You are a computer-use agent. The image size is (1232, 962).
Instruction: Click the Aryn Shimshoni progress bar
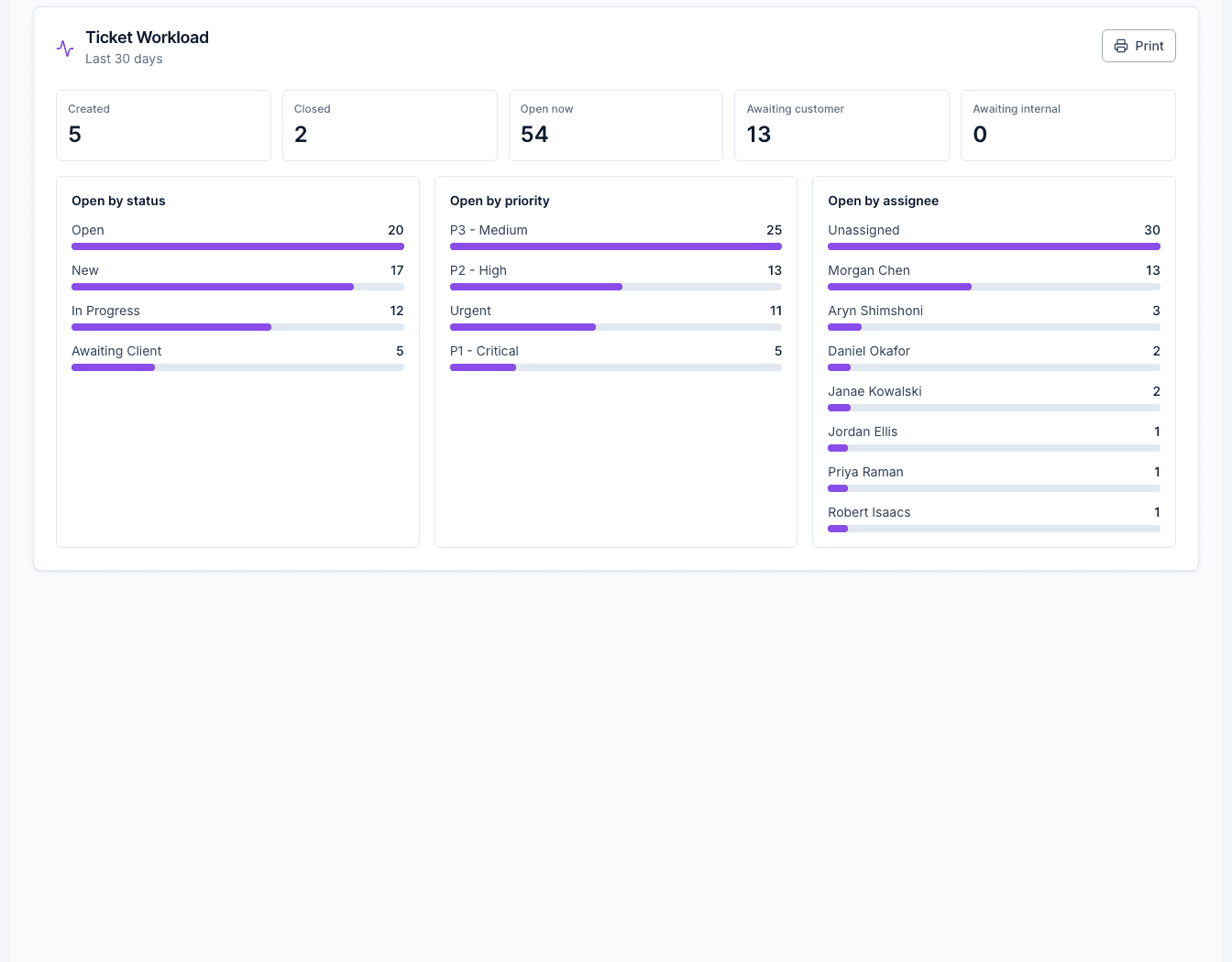[x=994, y=327]
